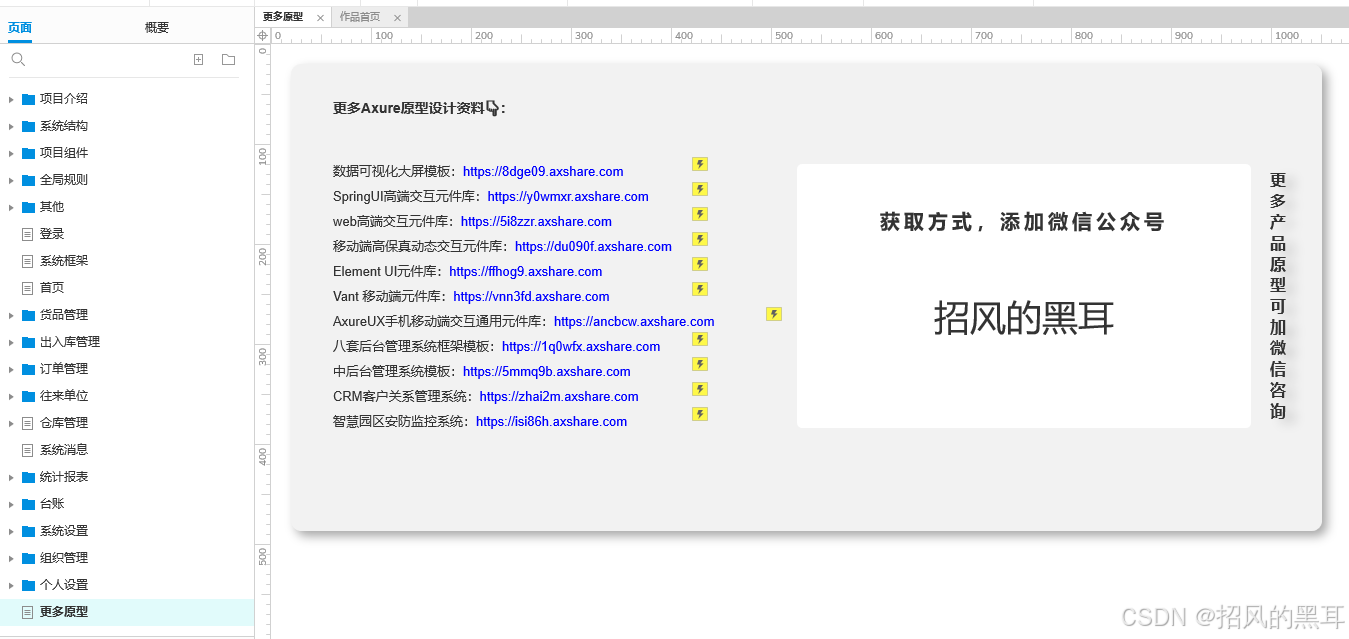
Task: Click page icon of 系统框架
Action: (28, 261)
